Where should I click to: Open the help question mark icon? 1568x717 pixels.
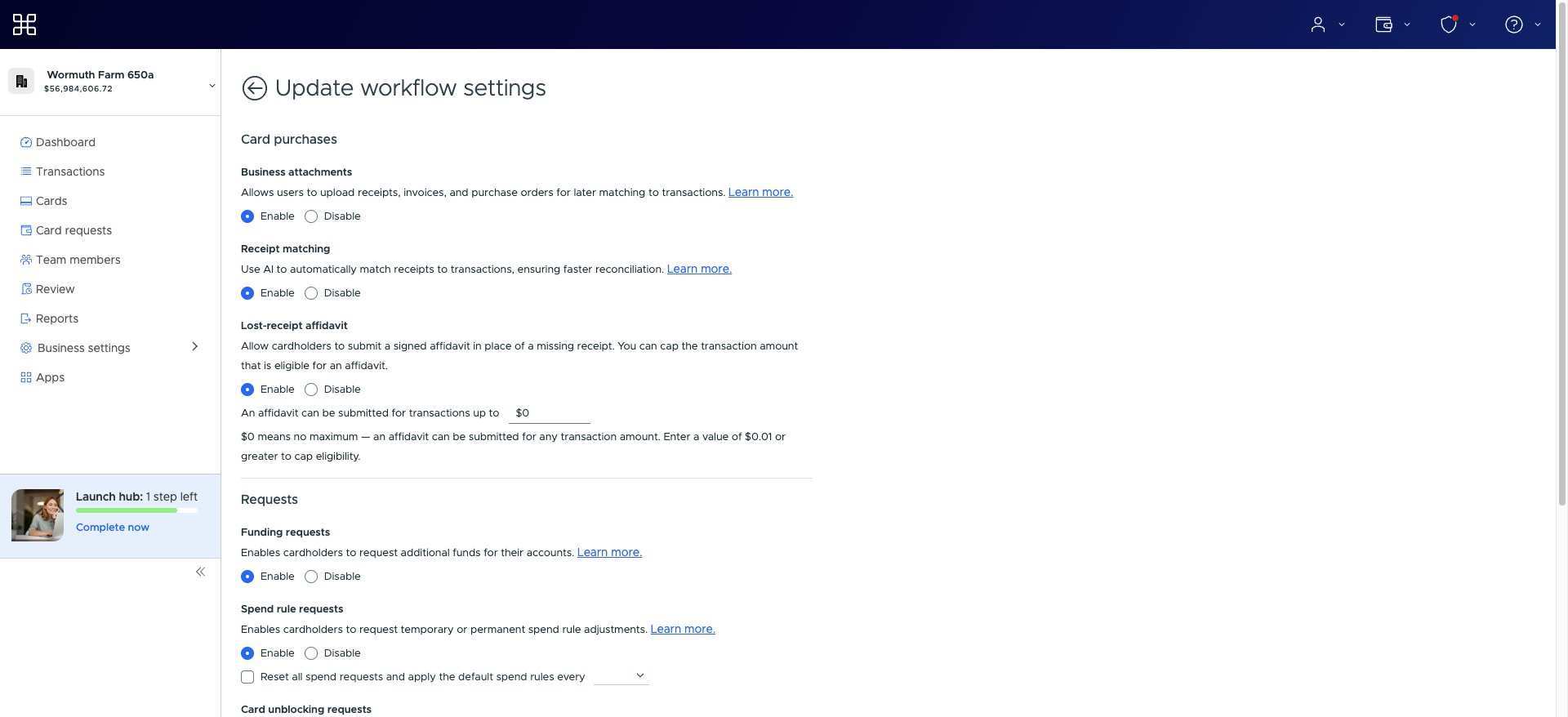click(x=1513, y=24)
